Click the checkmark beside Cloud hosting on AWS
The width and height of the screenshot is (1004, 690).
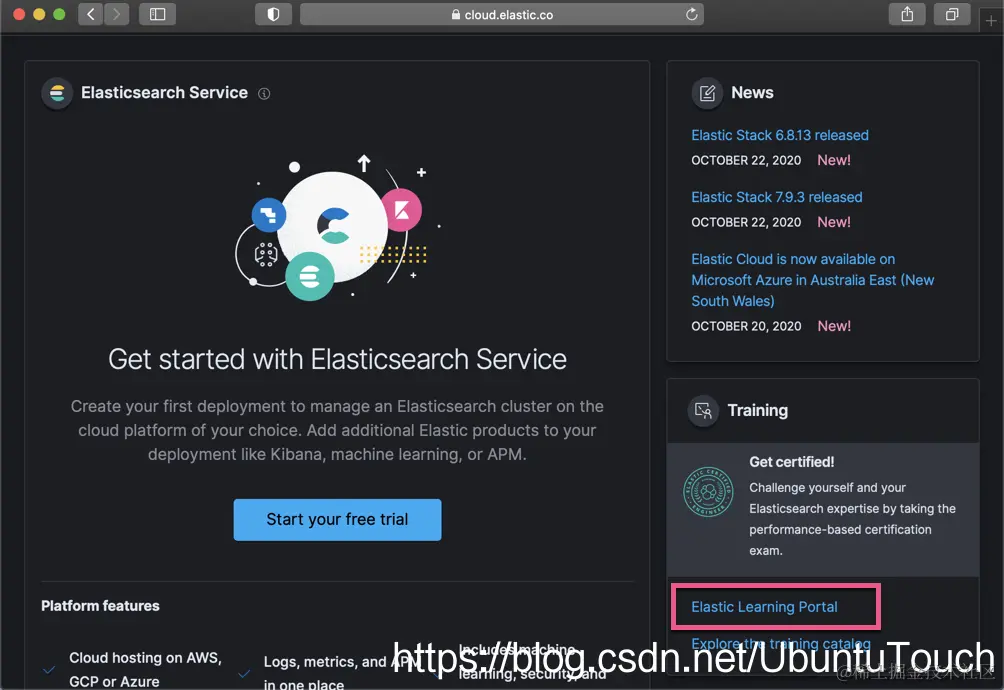(x=49, y=670)
